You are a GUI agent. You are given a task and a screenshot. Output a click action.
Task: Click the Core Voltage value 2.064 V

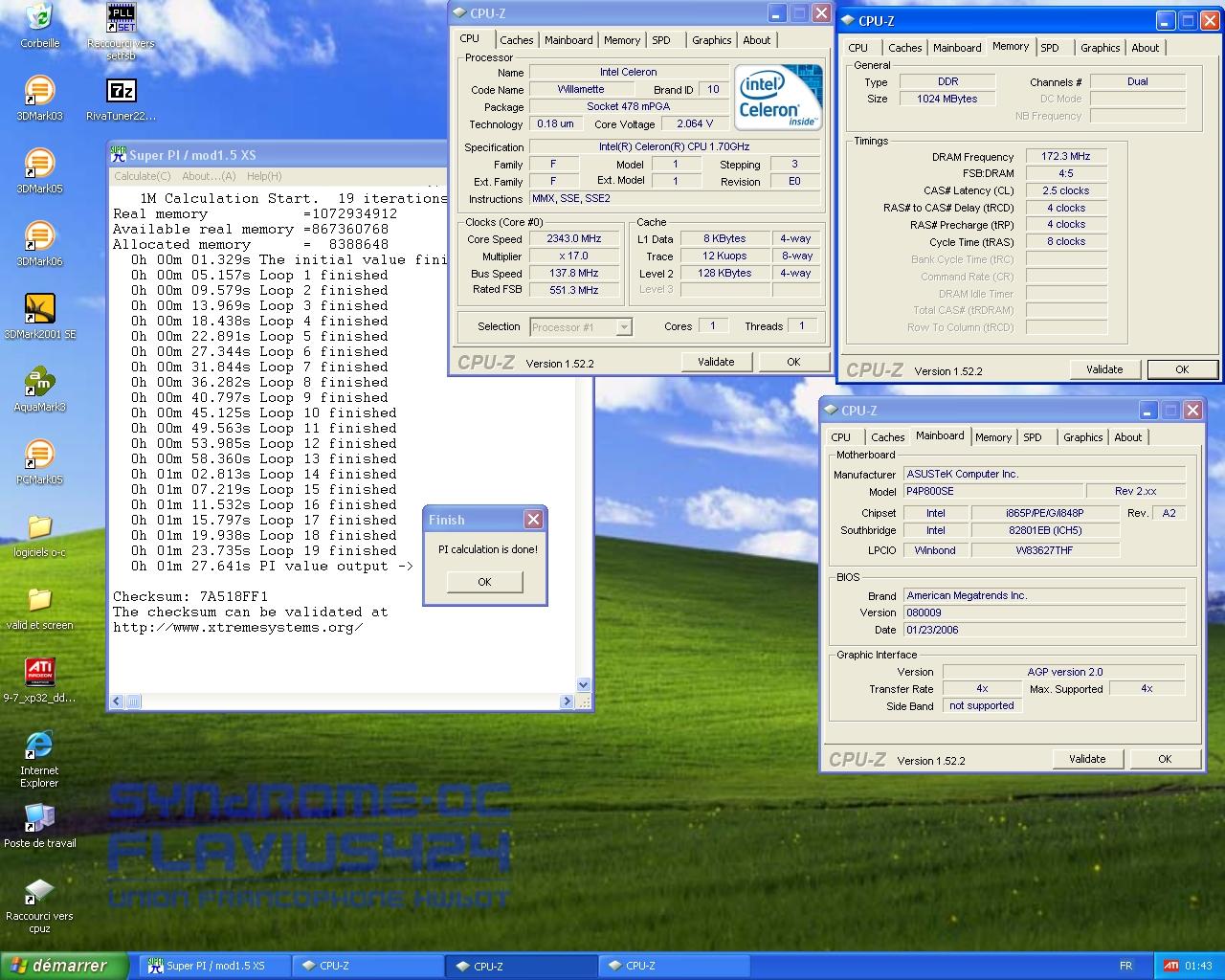tap(695, 124)
